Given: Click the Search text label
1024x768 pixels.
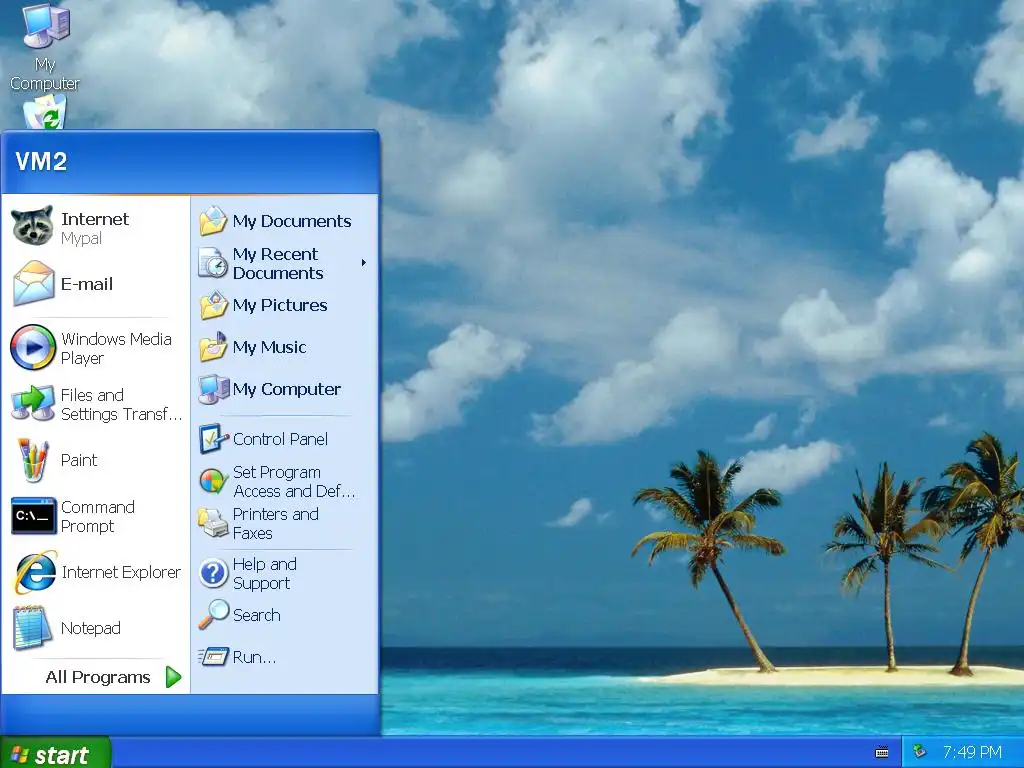Looking at the screenshot, I should pos(257,615).
